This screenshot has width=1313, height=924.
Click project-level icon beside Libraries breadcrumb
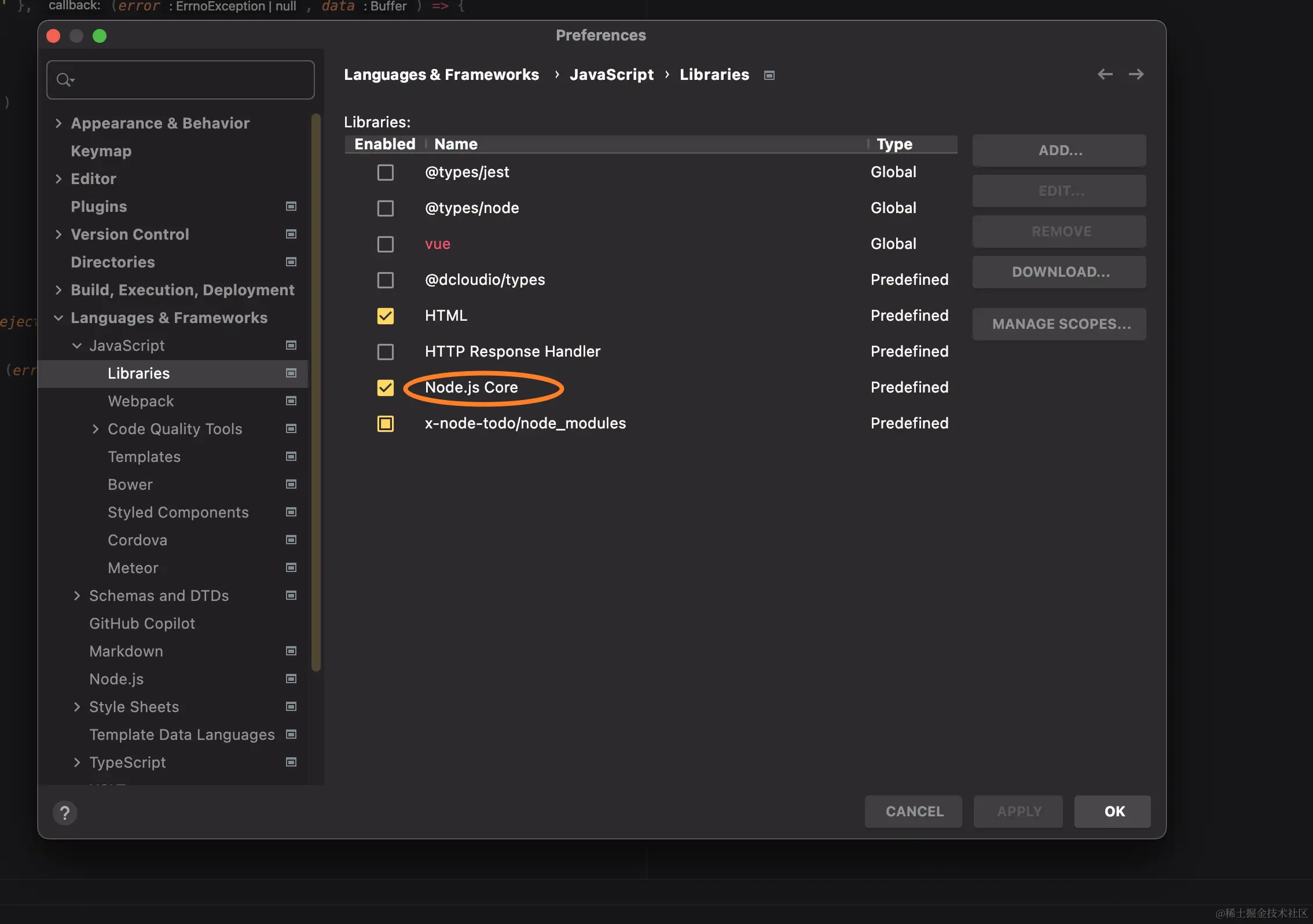(x=769, y=75)
